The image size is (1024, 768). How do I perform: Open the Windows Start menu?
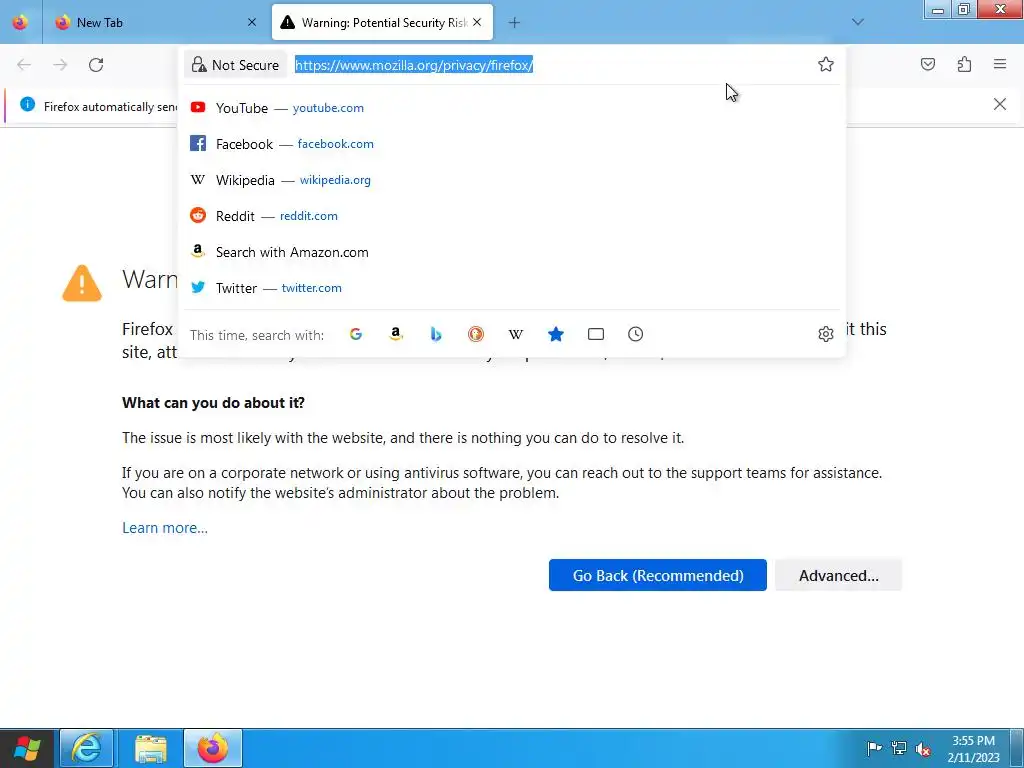click(x=27, y=748)
